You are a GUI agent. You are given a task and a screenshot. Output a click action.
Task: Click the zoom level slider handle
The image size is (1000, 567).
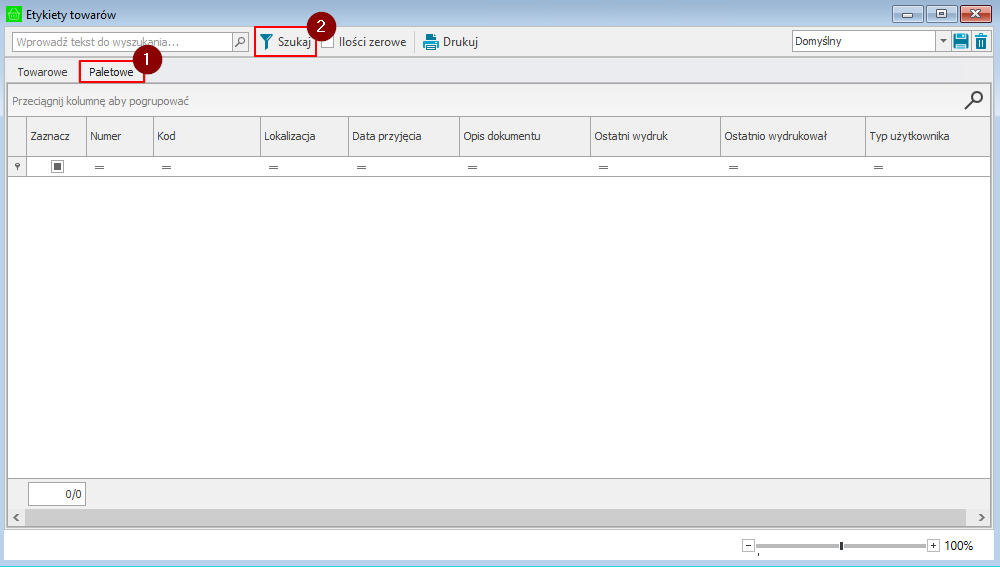(842, 545)
